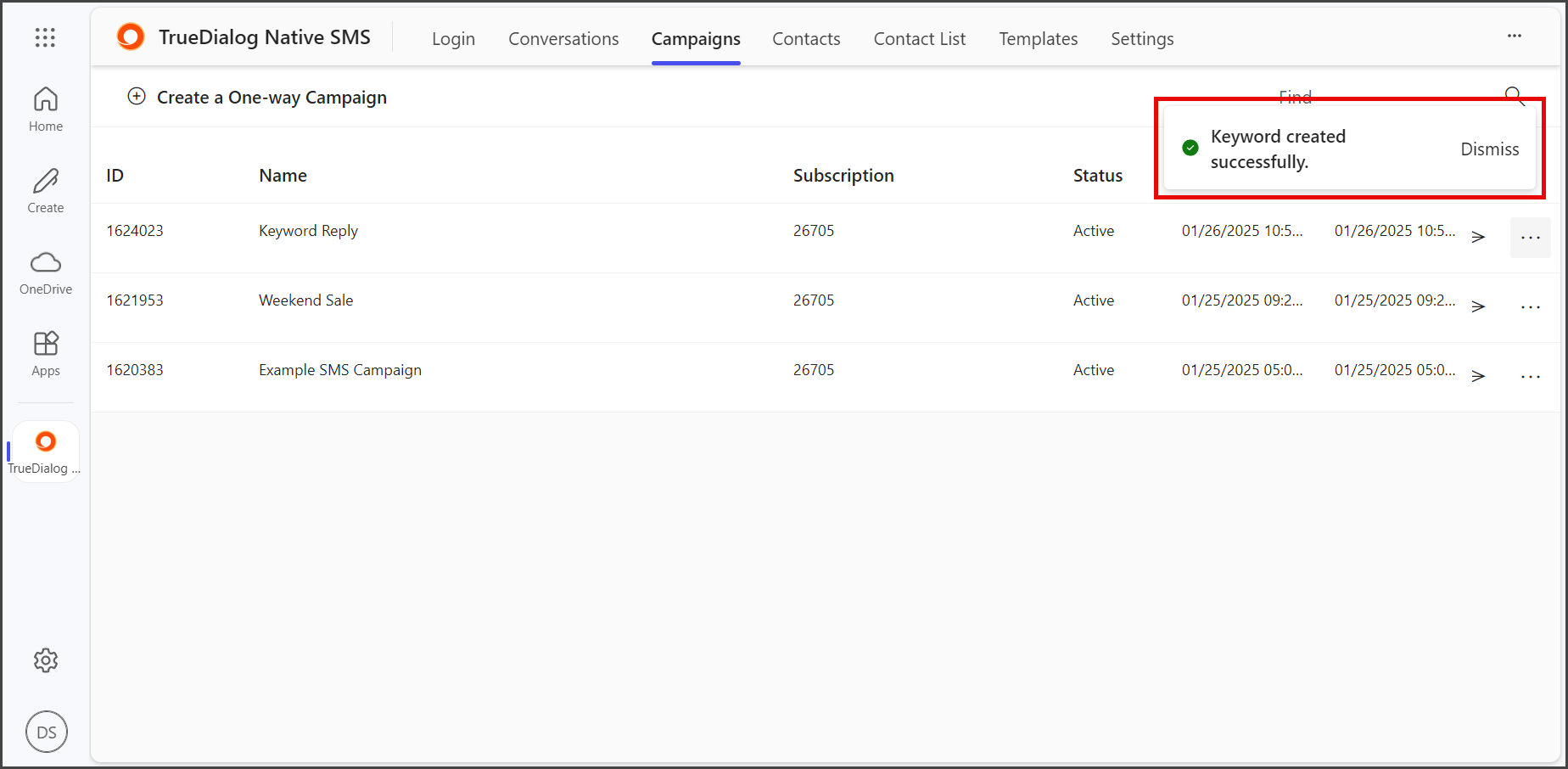Switch to the Login tab
The height and width of the screenshot is (769, 1568).
coord(453,39)
